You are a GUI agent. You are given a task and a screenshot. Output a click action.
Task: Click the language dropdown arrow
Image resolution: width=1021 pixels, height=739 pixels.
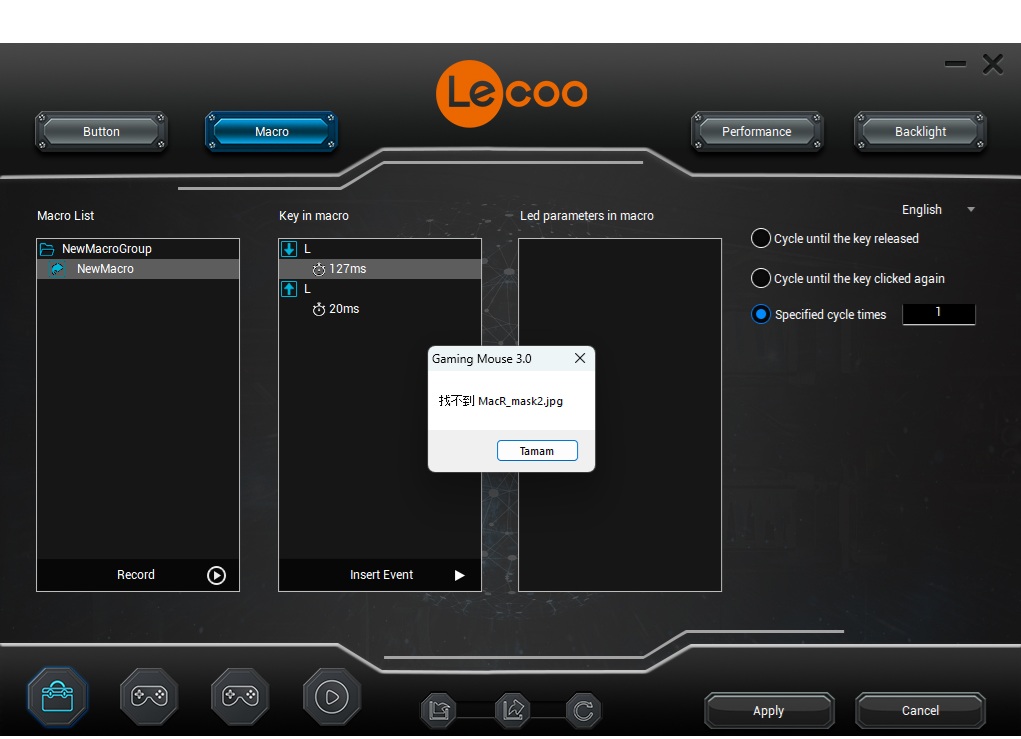click(971, 210)
